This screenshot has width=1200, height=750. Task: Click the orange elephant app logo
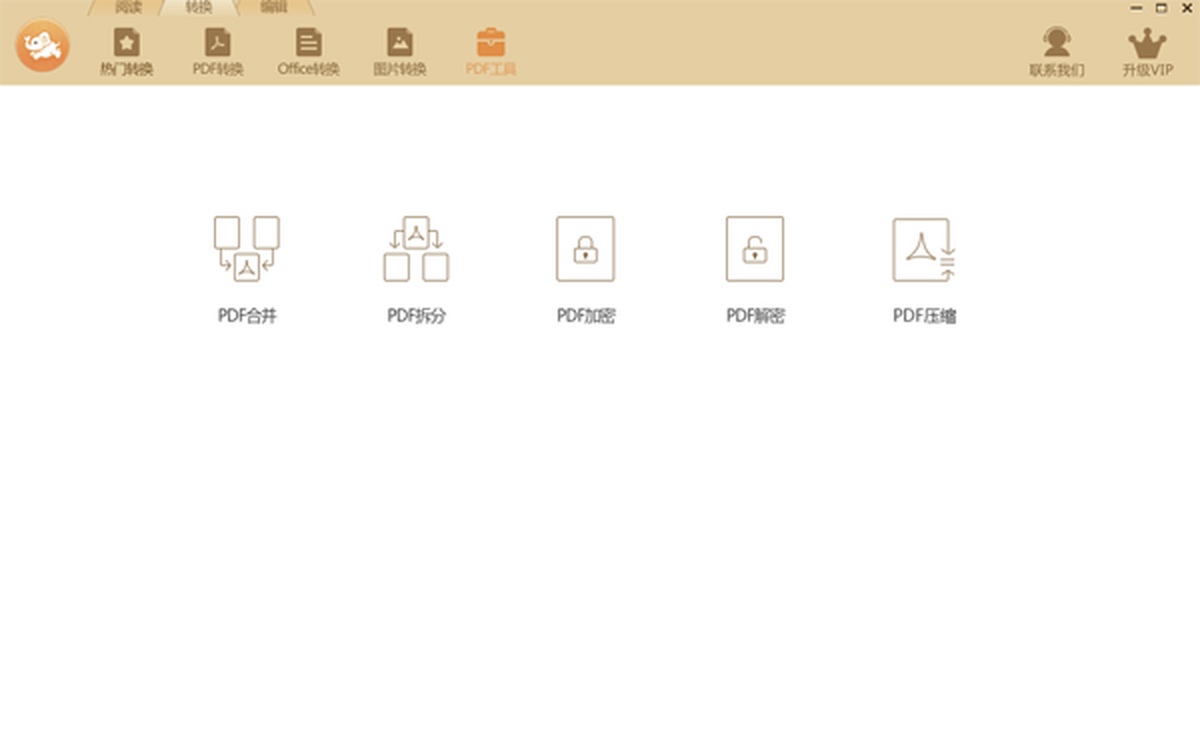pyautogui.click(x=42, y=45)
